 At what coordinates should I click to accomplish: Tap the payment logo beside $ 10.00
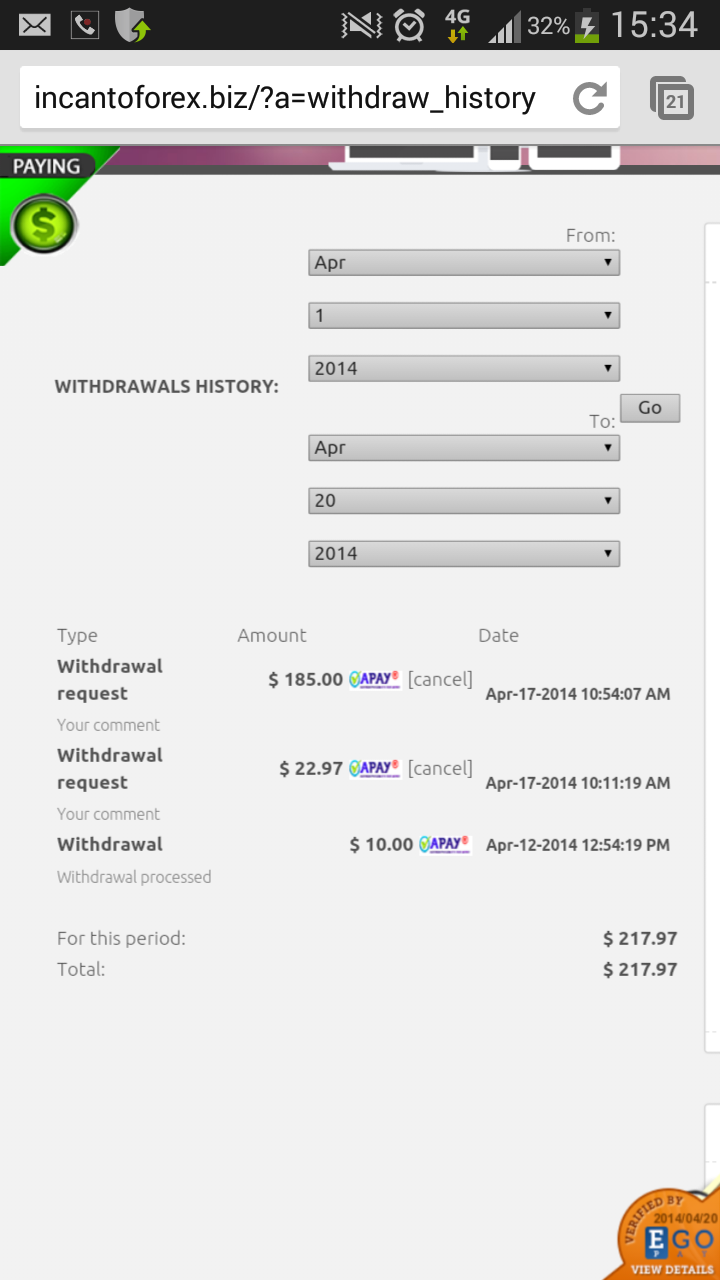(x=445, y=845)
